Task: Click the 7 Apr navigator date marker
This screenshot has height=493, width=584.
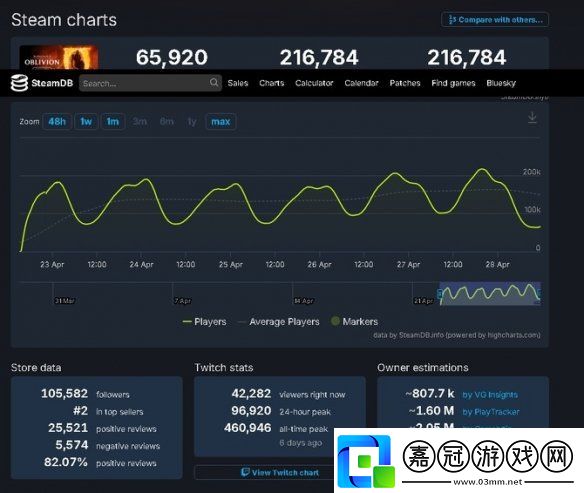Action: pos(182,301)
